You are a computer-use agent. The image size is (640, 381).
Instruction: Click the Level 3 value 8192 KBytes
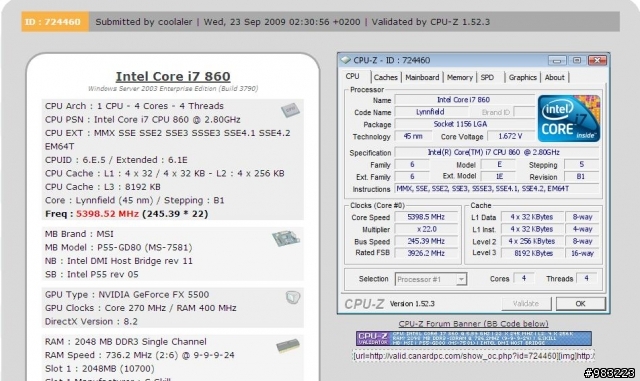pyautogui.click(x=533, y=253)
